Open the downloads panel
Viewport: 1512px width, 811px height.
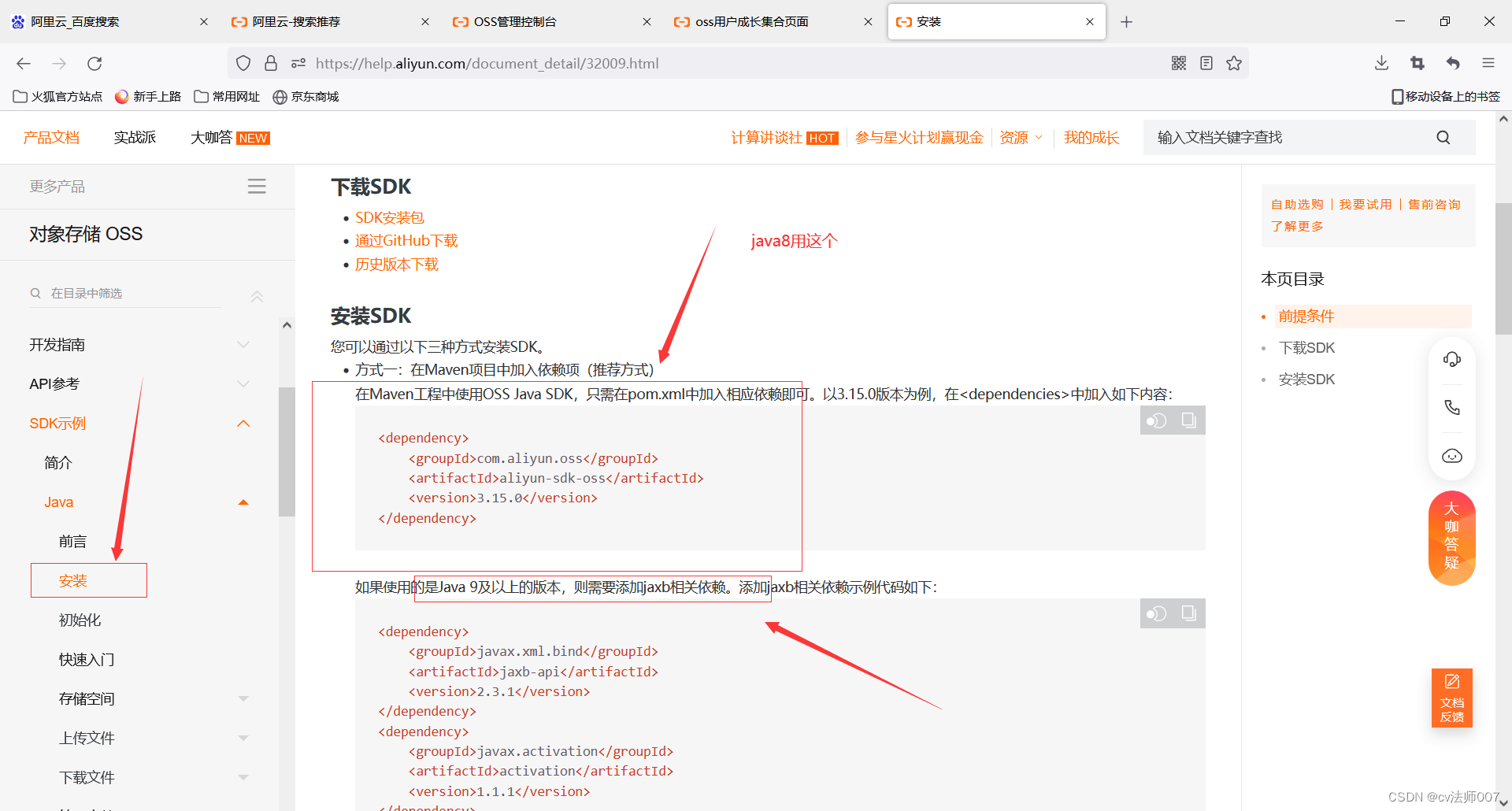click(1381, 63)
